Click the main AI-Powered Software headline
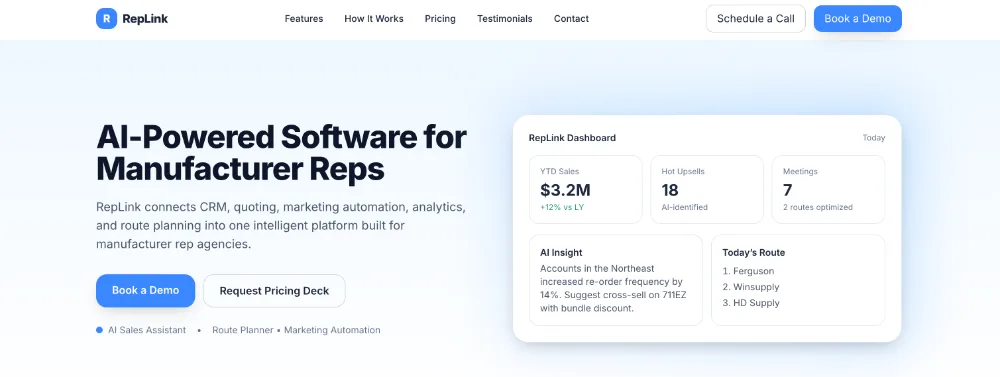The height and width of the screenshot is (377, 1000). coord(281,152)
